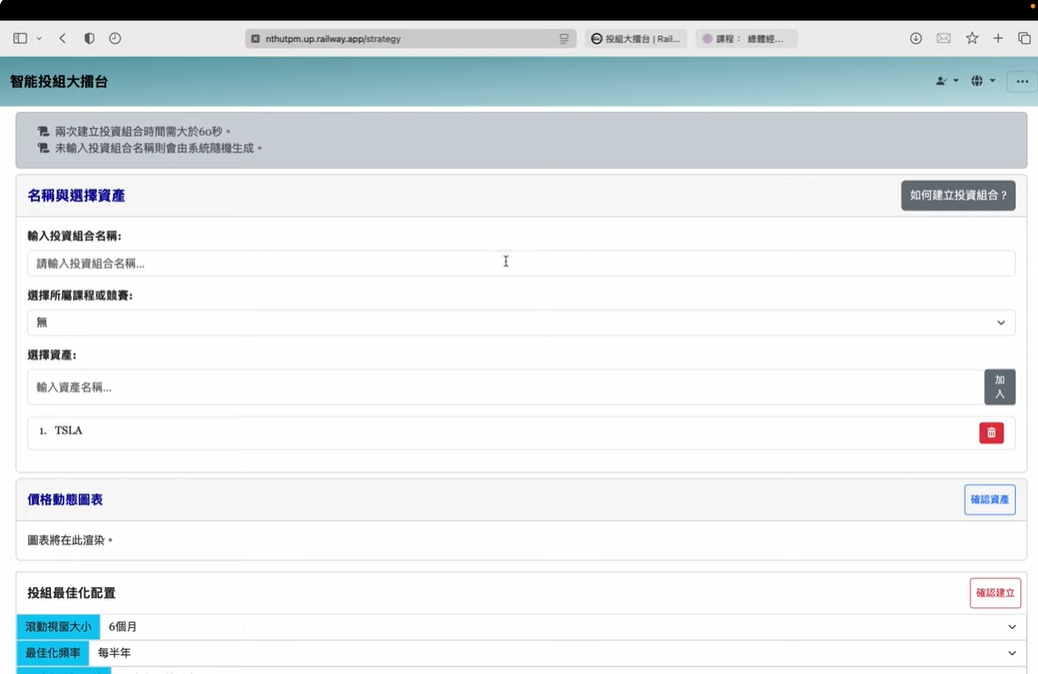This screenshot has height=674, width=1038.
Task: Click the mail envelope icon in toolbar
Action: coord(943,38)
